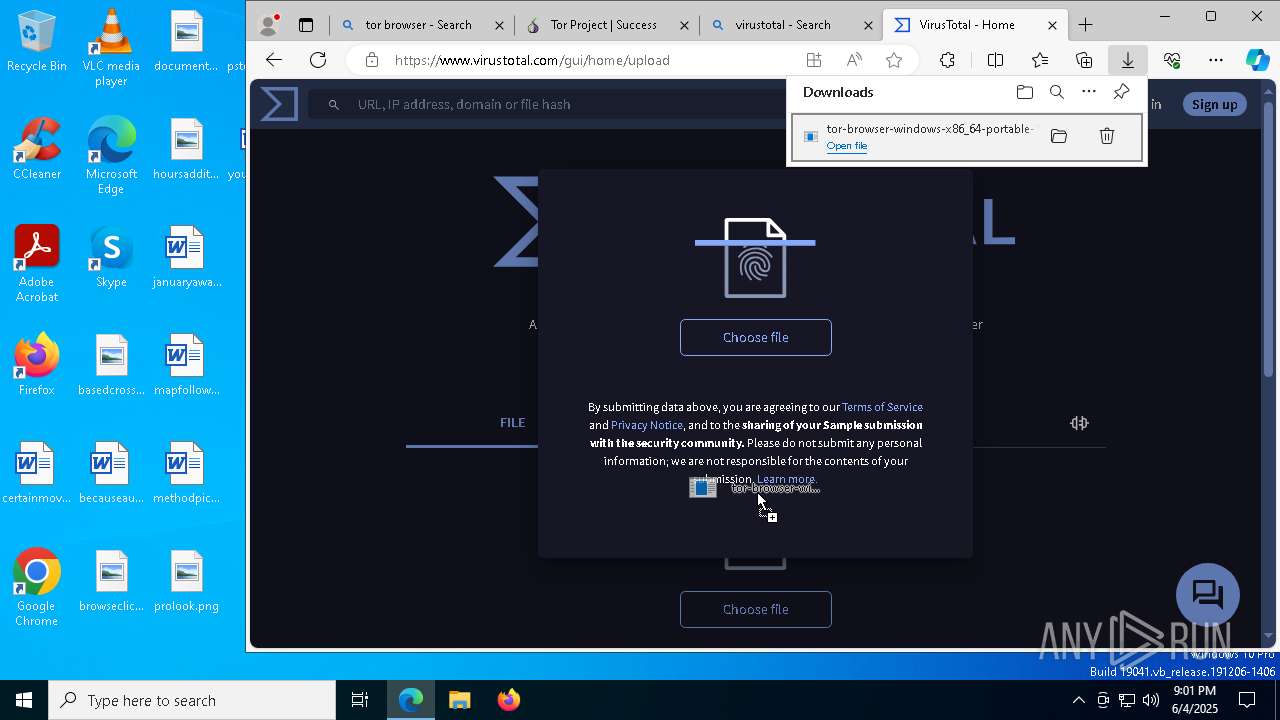Screen dimensions: 1280x720
Task: Click the Edge profile avatar
Action: click(268, 25)
